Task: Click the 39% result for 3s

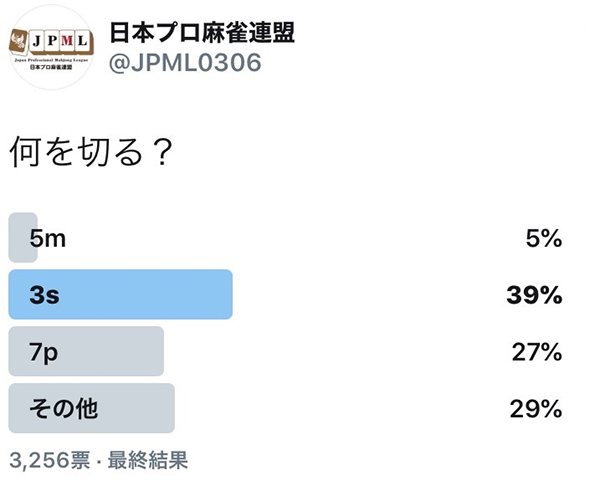Action: pos(534,295)
